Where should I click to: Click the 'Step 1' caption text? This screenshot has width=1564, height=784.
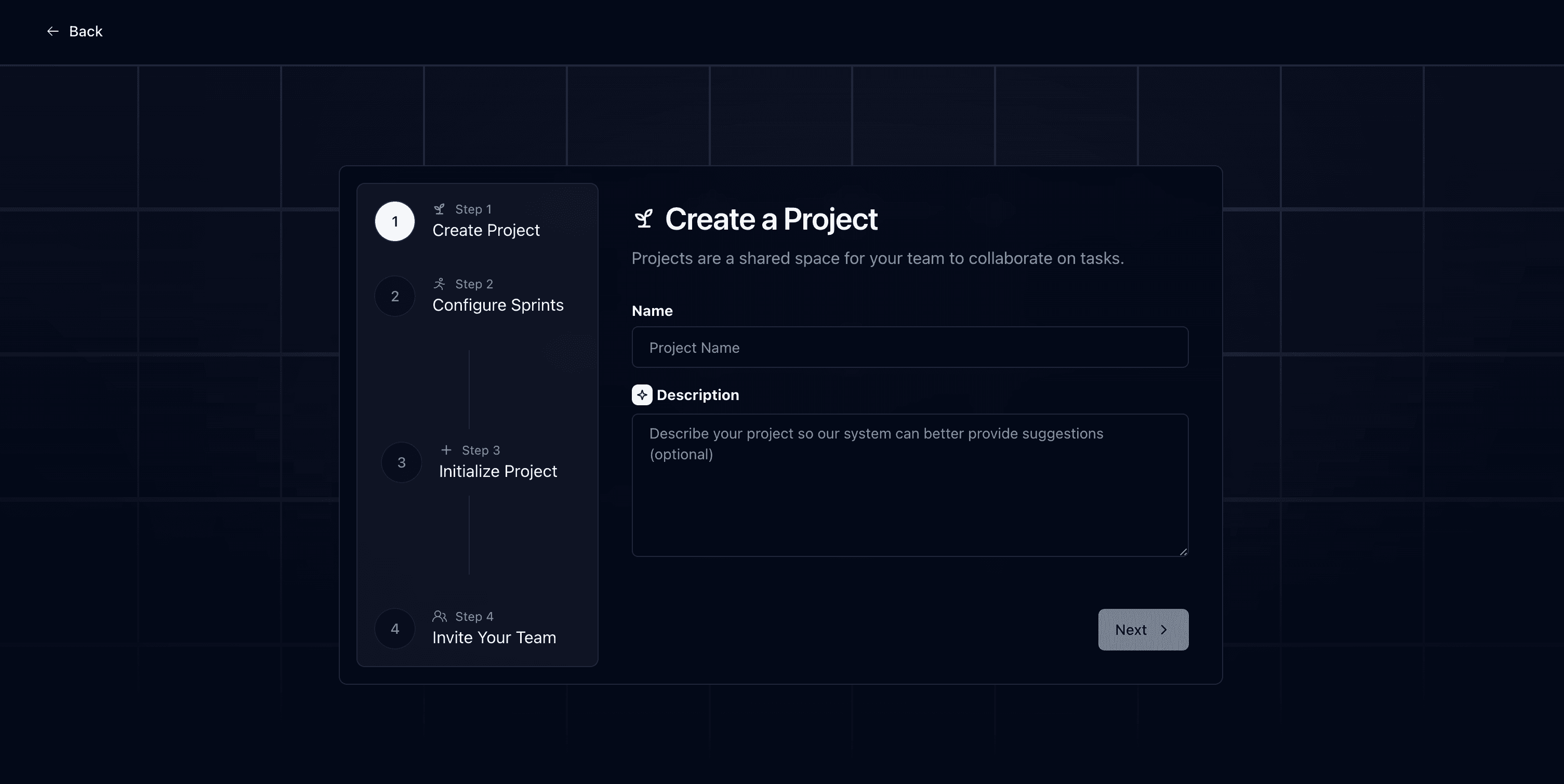(x=473, y=209)
